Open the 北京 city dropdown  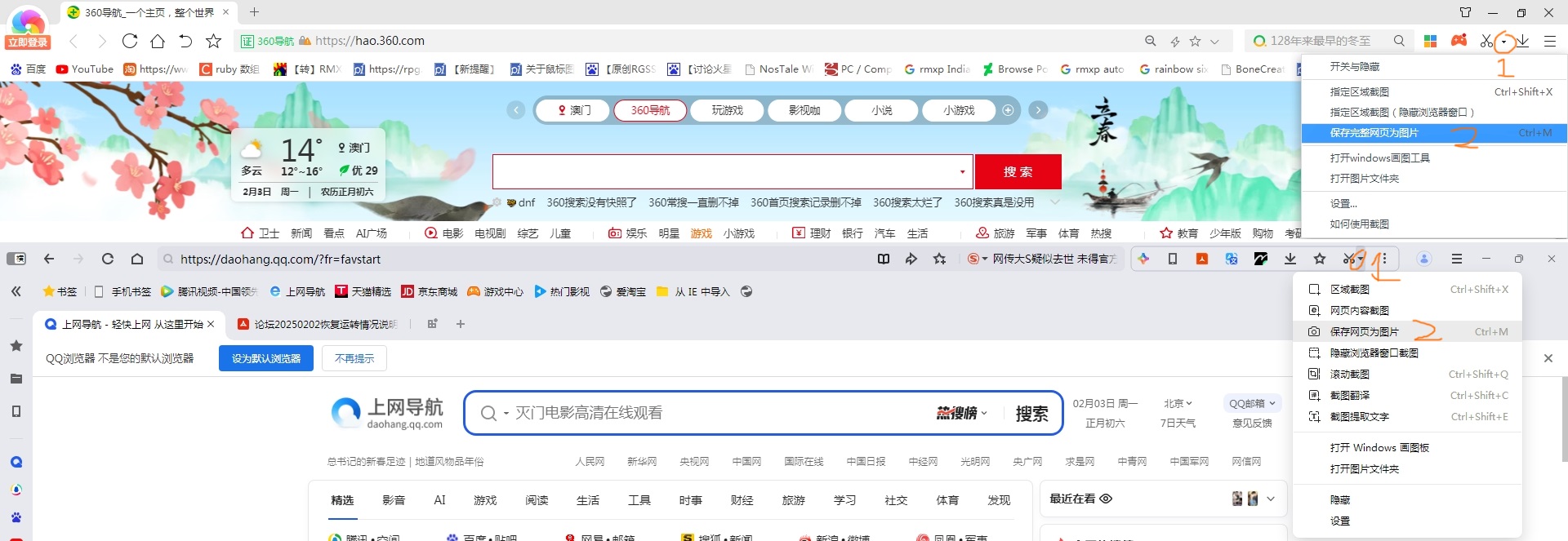tap(1178, 403)
